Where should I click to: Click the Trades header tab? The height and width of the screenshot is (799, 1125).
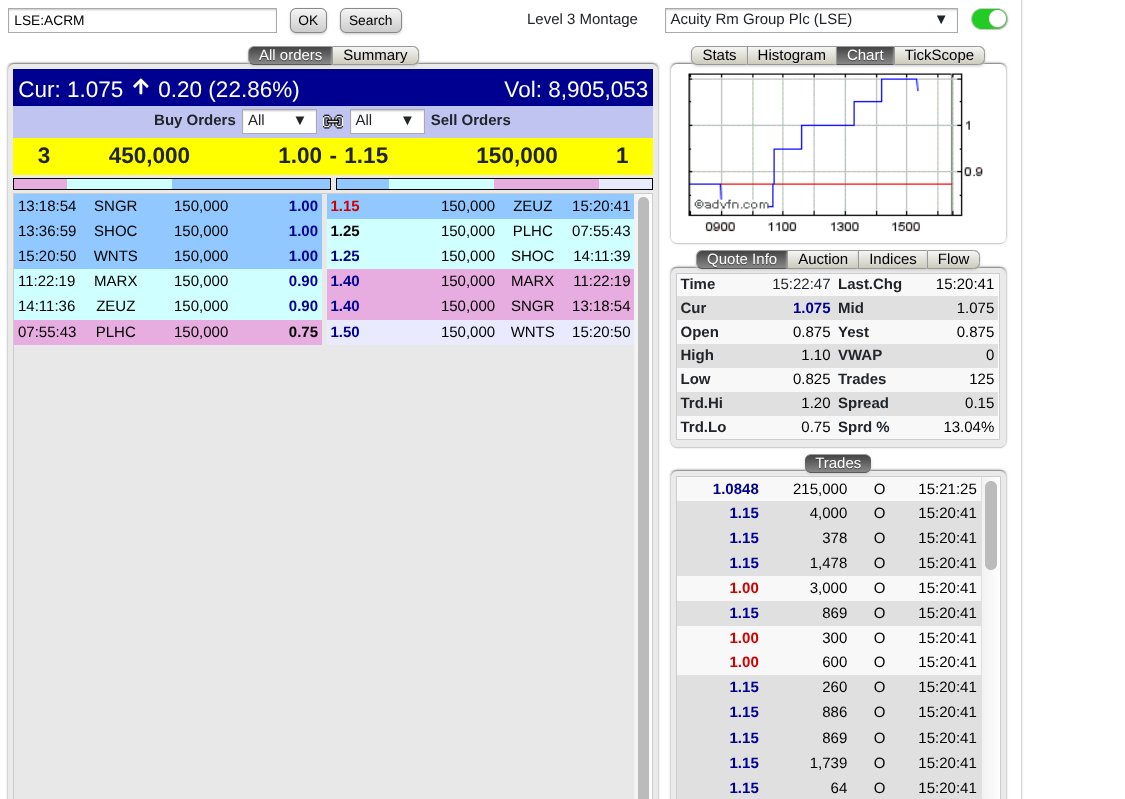[x=838, y=463]
